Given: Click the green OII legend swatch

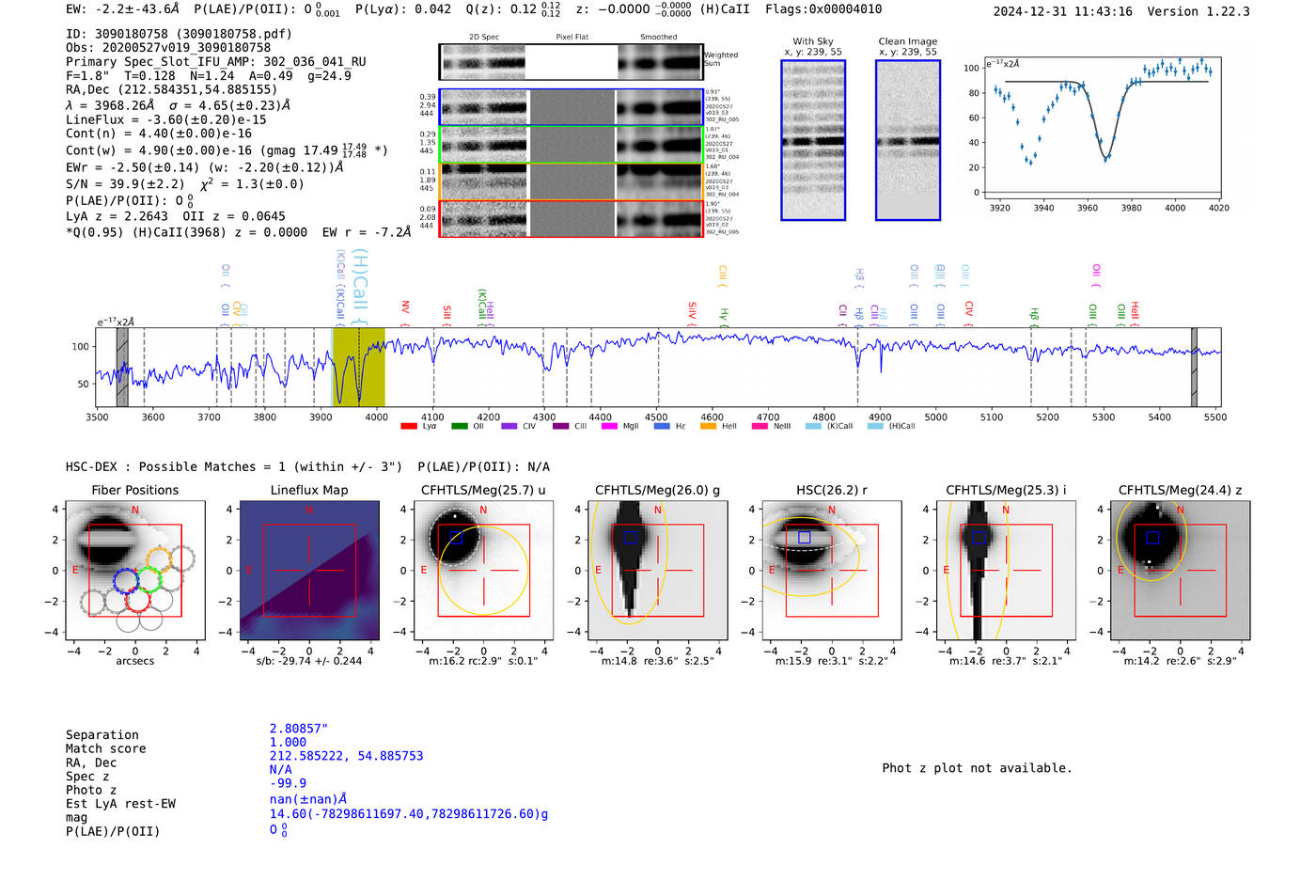Looking at the screenshot, I should (459, 426).
